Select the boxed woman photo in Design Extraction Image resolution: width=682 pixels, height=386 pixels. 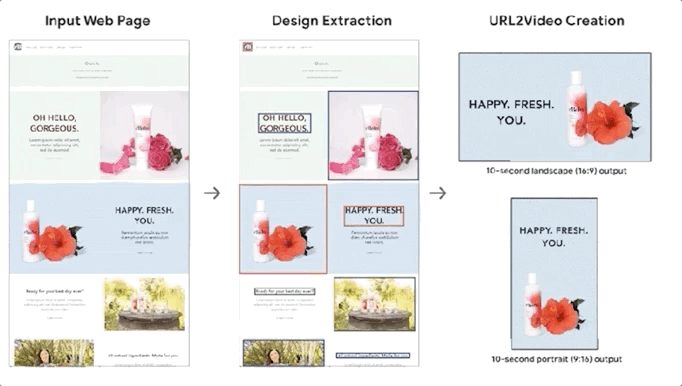pos(284,353)
